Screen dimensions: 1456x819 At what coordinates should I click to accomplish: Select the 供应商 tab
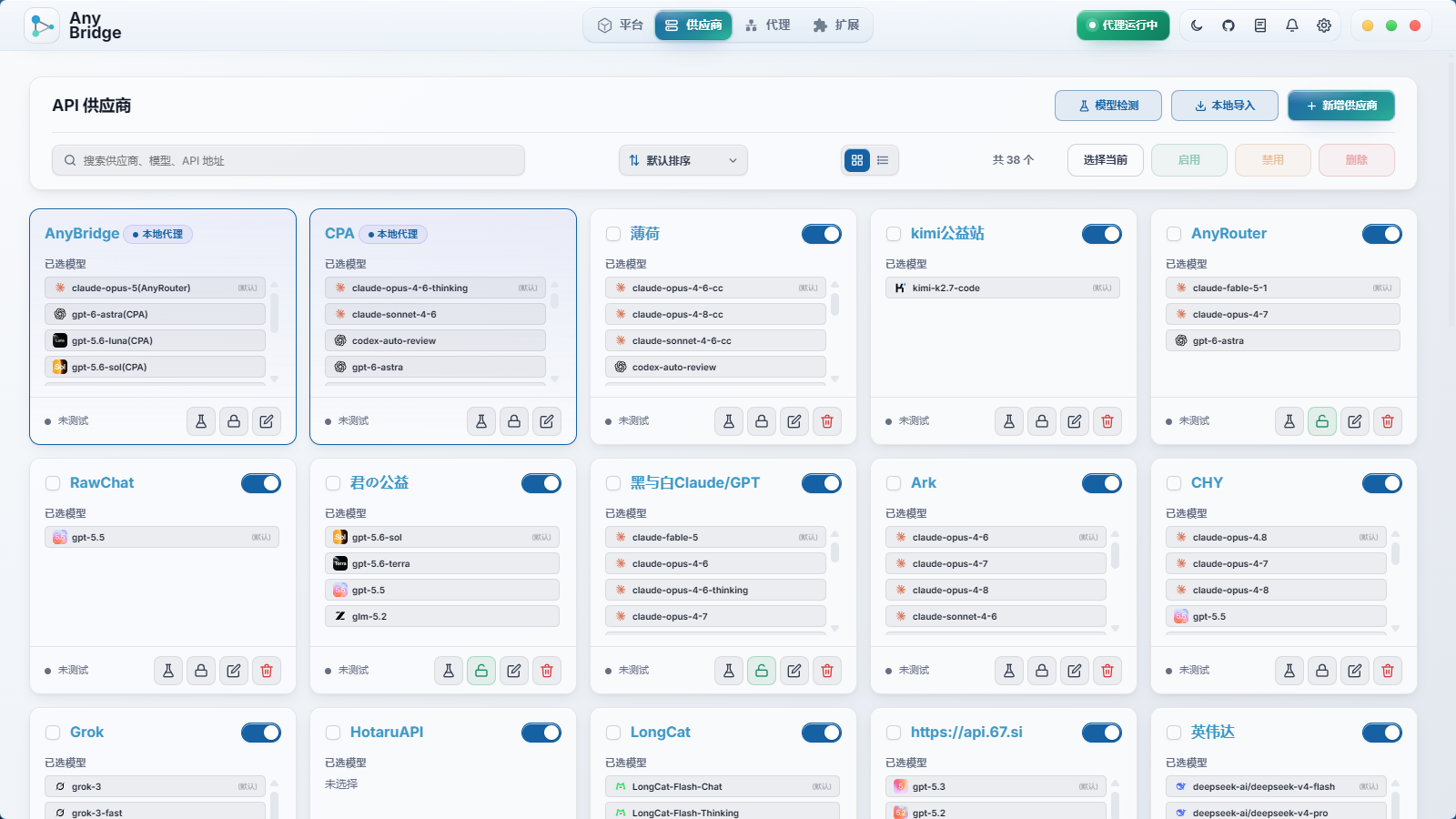click(693, 25)
